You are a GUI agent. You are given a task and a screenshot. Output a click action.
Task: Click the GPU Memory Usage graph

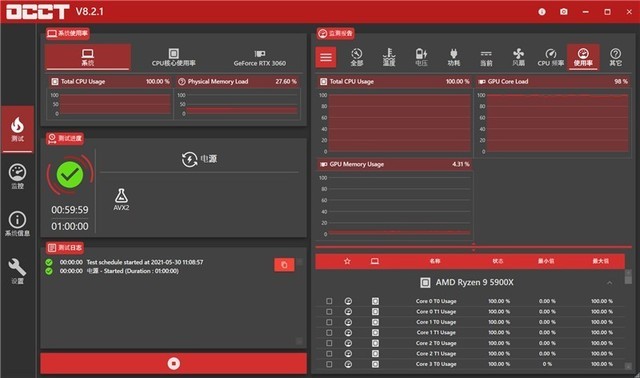399,206
